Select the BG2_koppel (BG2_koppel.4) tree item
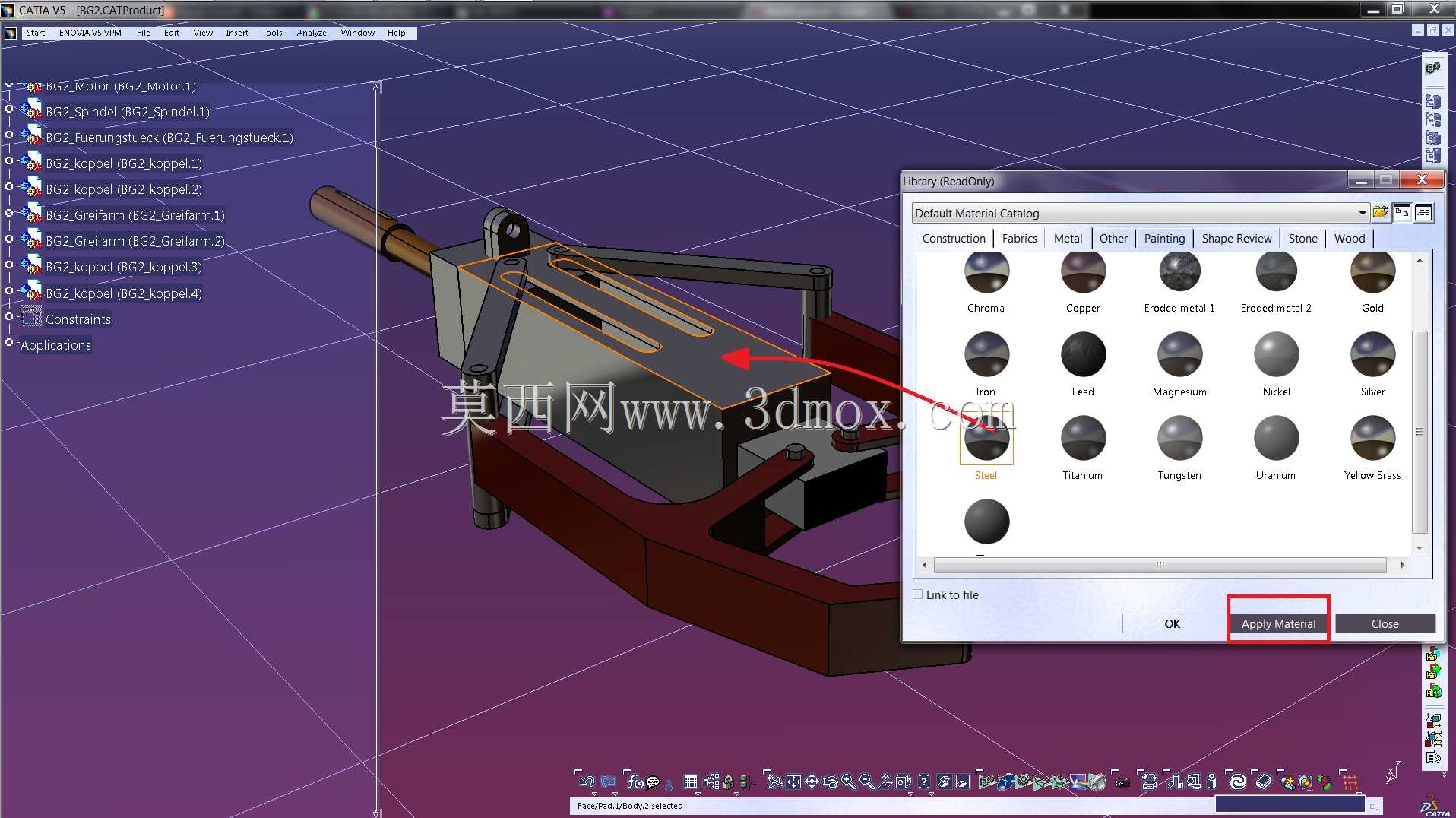The width and height of the screenshot is (1456, 818). point(124,293)
